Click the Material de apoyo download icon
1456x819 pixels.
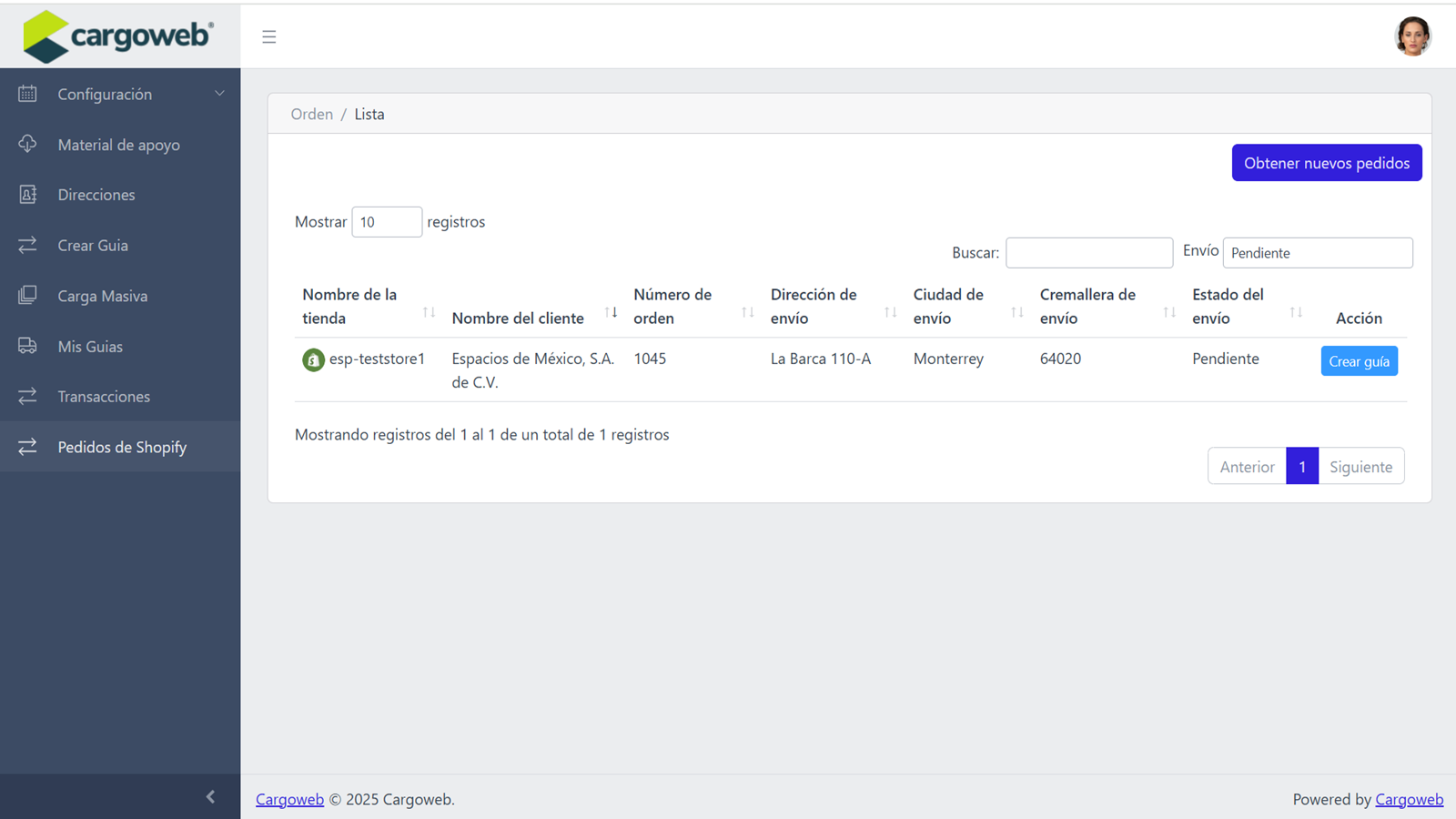(x=27, y=144)
